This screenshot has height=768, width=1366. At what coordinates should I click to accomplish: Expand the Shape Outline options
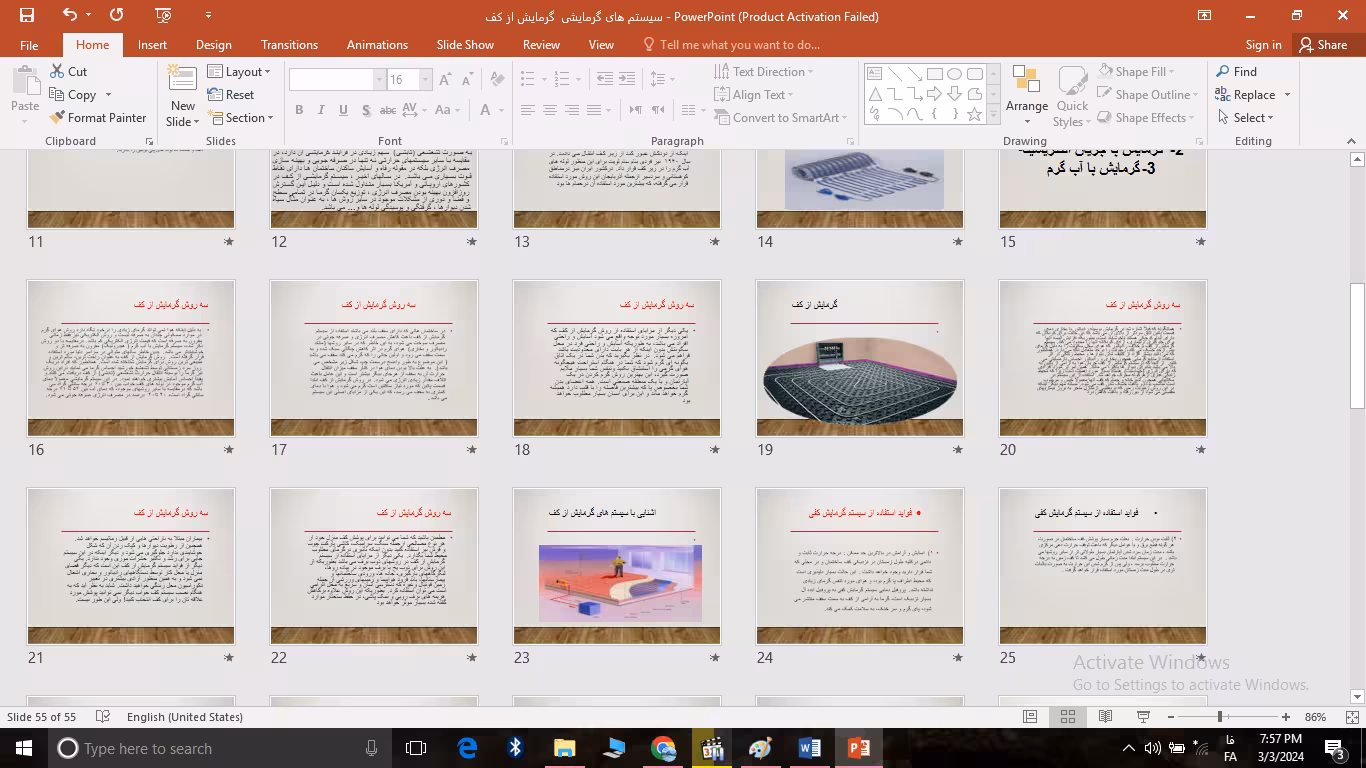click(1149, 95)
